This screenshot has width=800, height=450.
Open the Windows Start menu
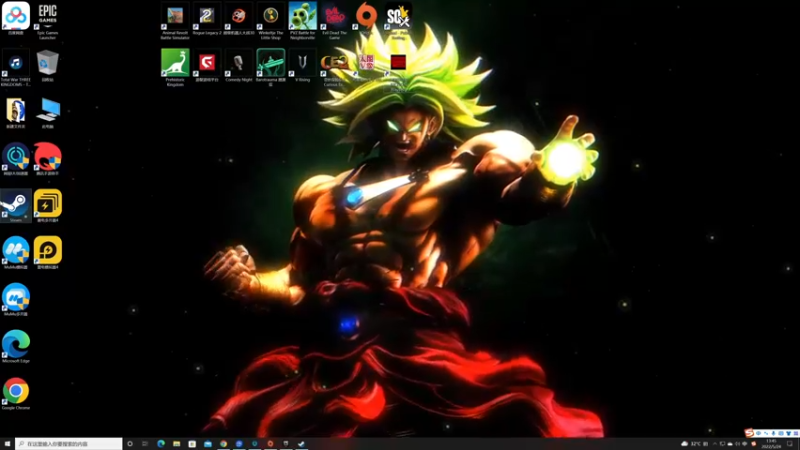(7, 444)
